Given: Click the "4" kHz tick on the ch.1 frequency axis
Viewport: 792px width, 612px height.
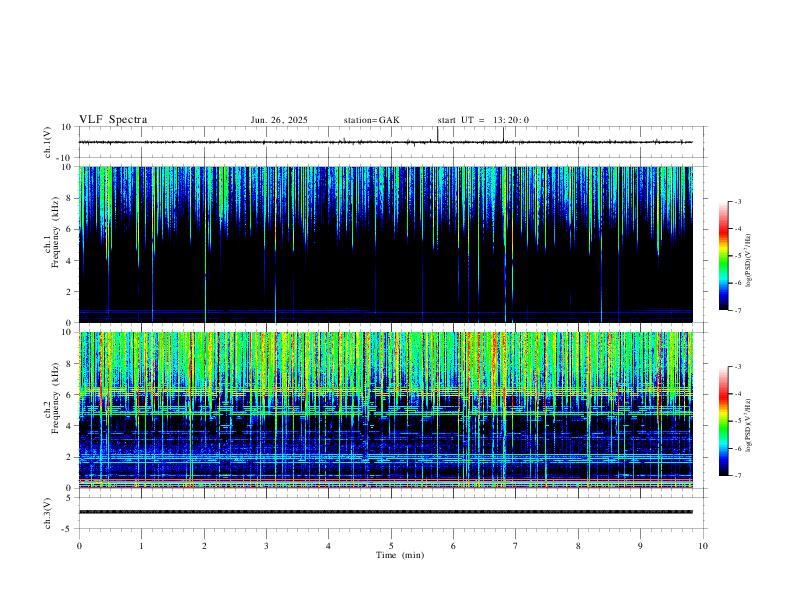Looking at the screenshot, I should [70, 261].
